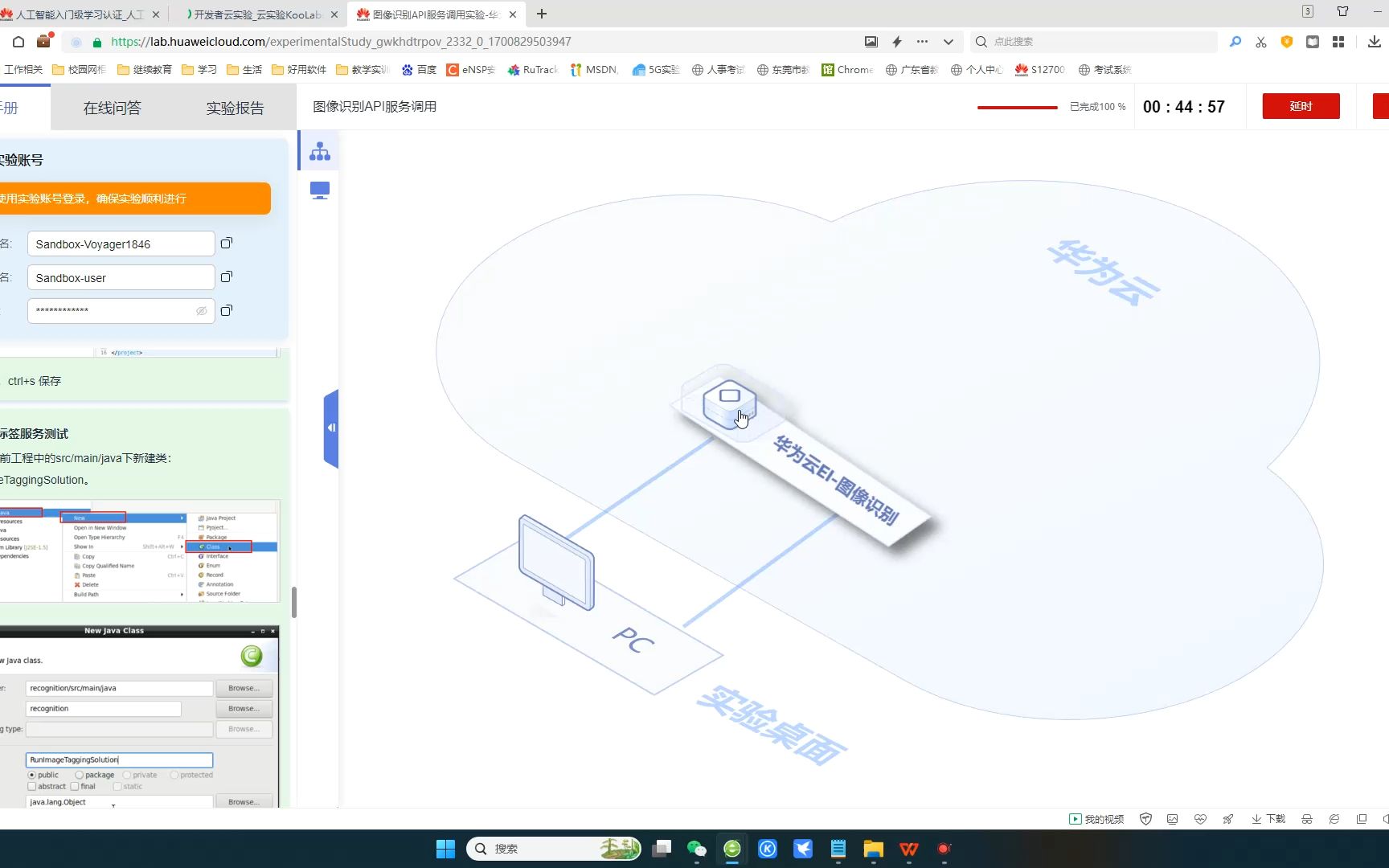This screenshot has width=1389, height=868.
Task: Click the Sandbox-Voyager1846 input field
Action: pos(121,244)
